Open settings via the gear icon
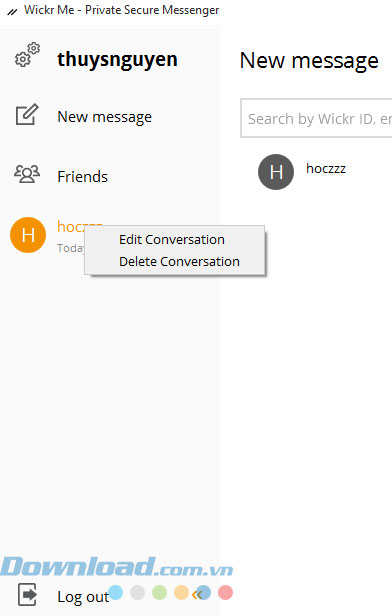Image resolution: width=392 pixels, height=616 pixels. [27, 55]
